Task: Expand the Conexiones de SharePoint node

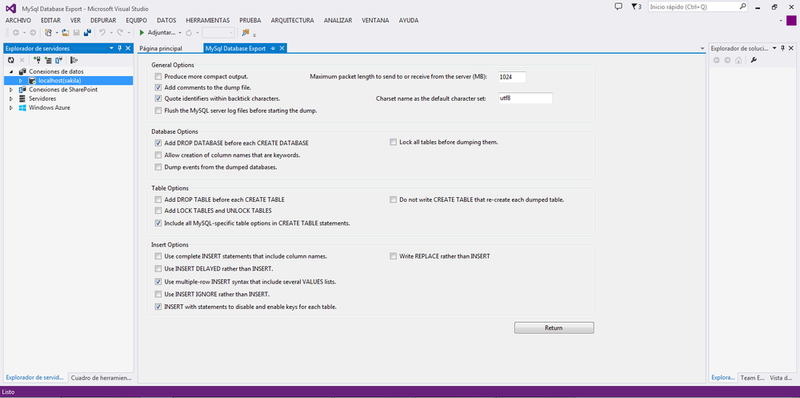Action: tap(11, 90)
